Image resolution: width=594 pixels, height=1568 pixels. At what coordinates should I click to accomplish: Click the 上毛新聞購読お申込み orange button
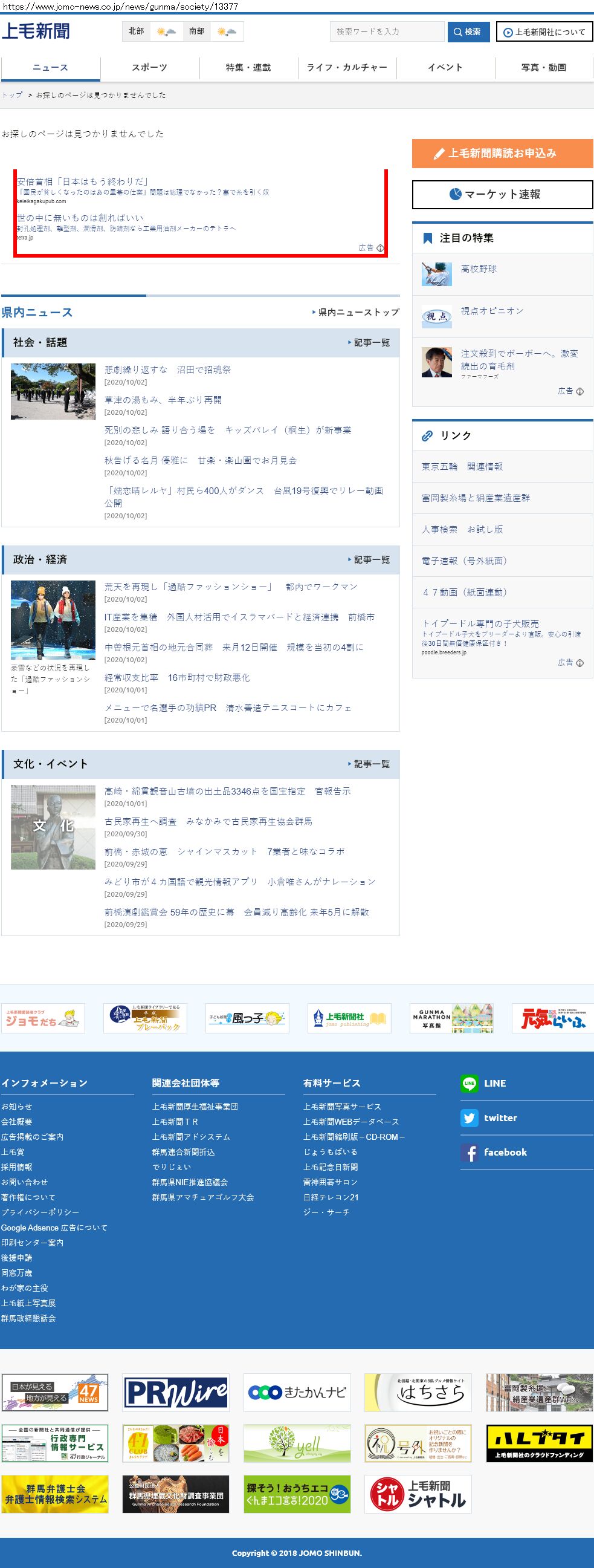pyautogui.click(x=502, y=154)
